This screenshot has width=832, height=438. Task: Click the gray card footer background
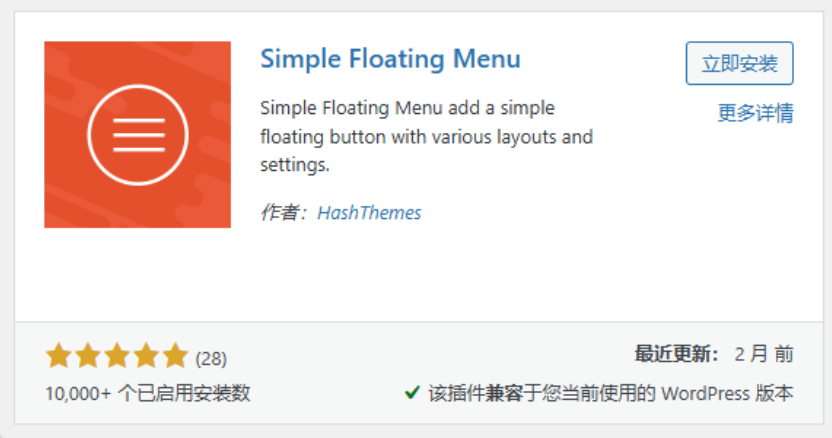(419, 372)
